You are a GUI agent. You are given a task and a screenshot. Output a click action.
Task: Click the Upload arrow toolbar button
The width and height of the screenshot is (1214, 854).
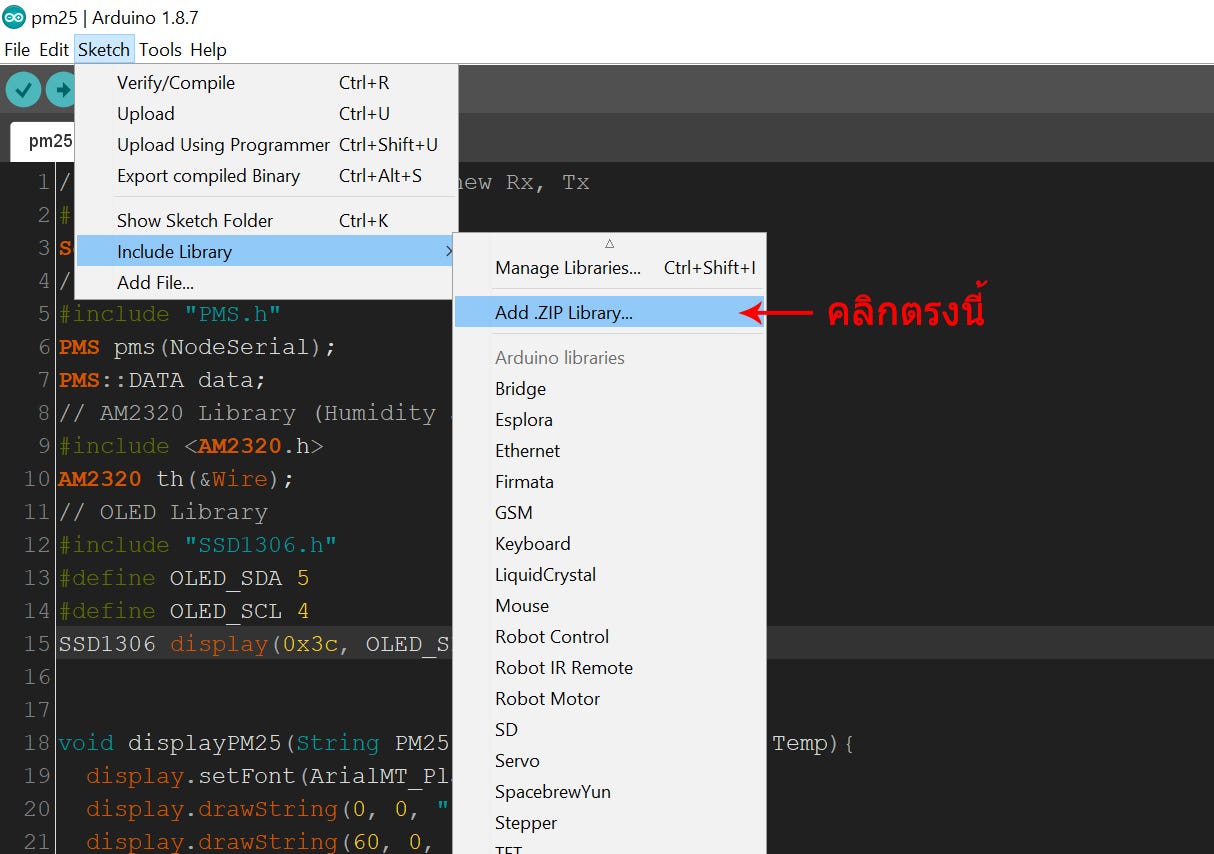pos(62,90)
